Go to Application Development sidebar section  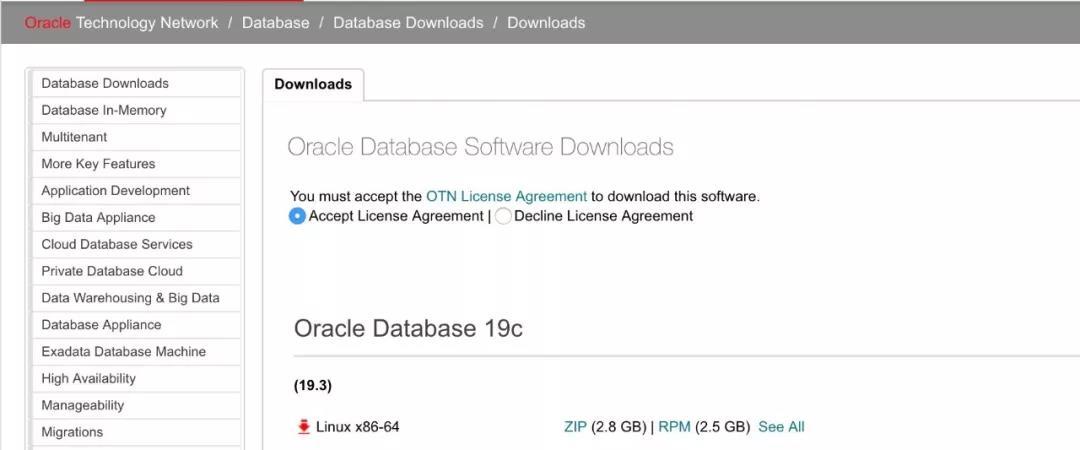click(115, 191)
